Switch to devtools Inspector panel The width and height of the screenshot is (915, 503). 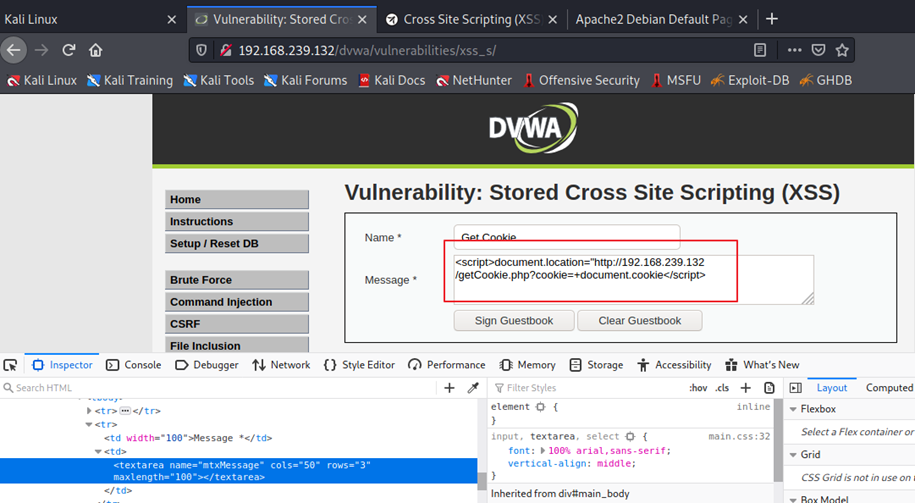(x=62, y=365)
